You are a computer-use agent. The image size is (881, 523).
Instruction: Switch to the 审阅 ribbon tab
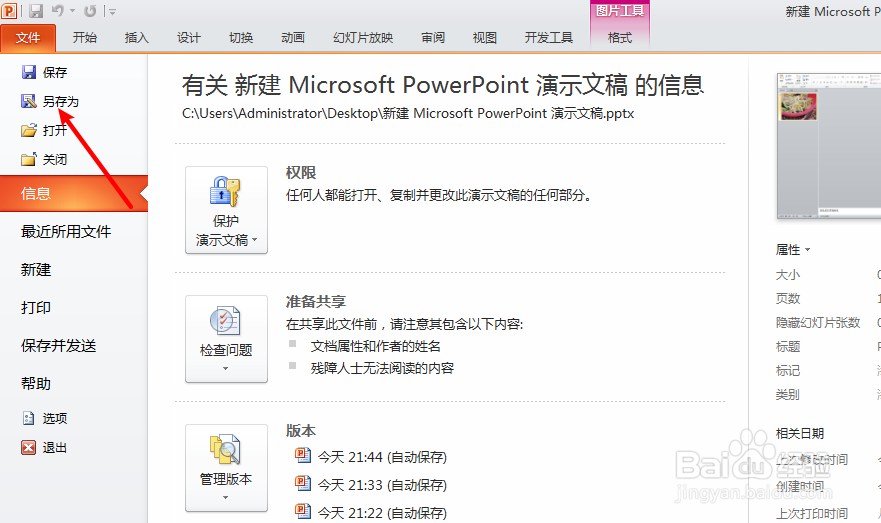coord(433,38)
